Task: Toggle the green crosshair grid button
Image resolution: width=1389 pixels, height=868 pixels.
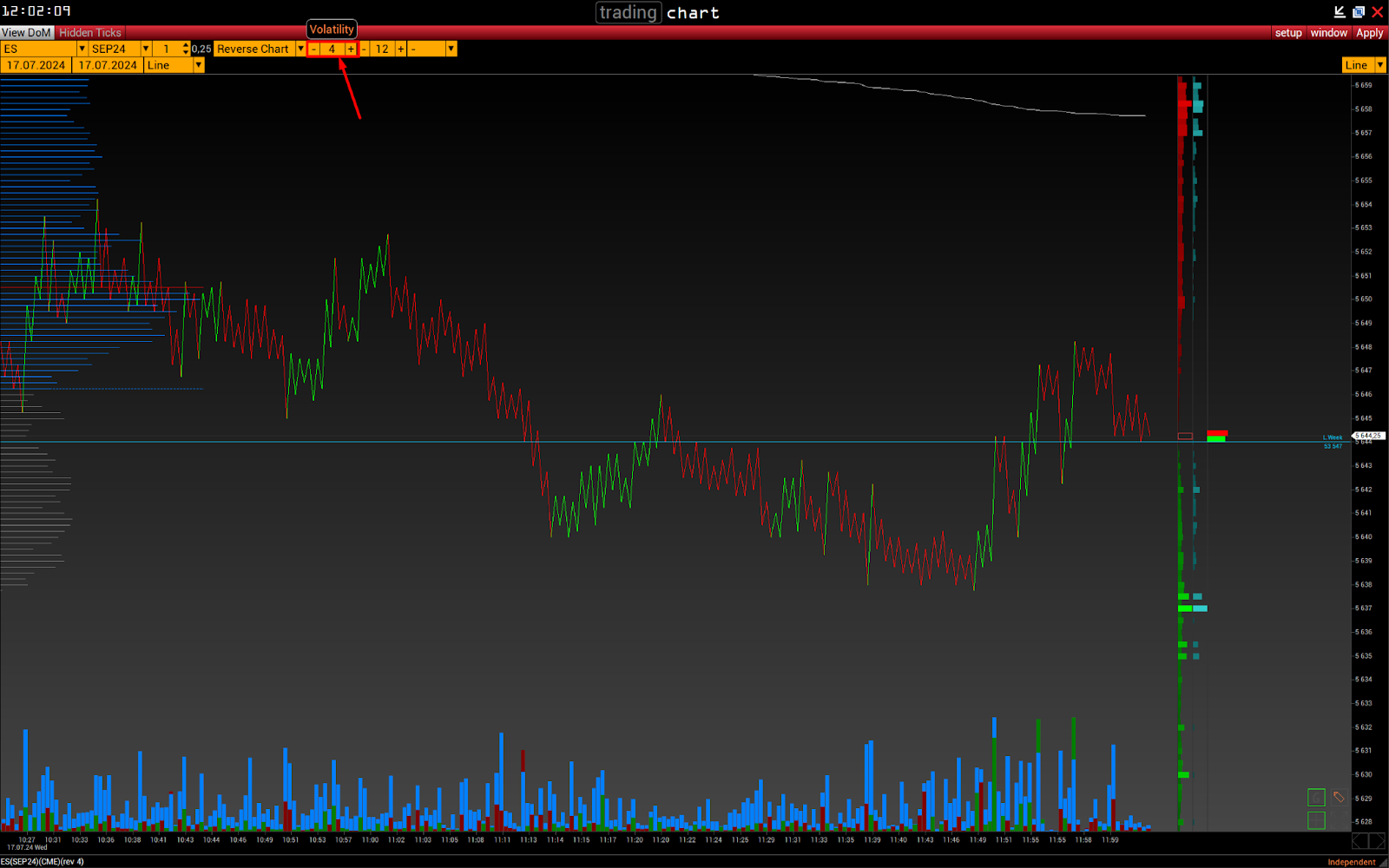Action: pos(1316,820)
